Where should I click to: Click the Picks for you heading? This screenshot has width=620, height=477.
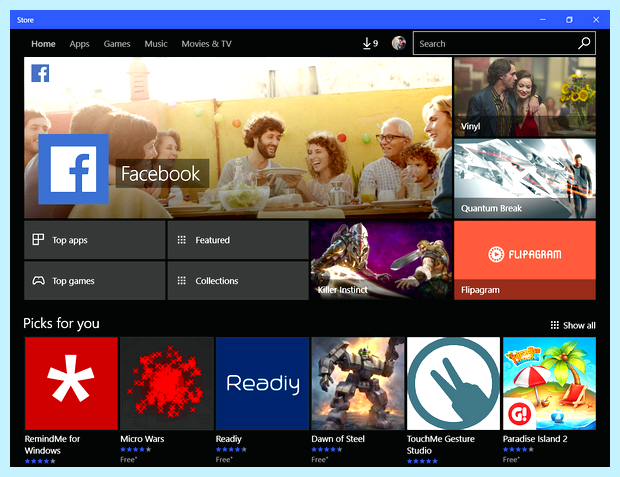[61, 324]
